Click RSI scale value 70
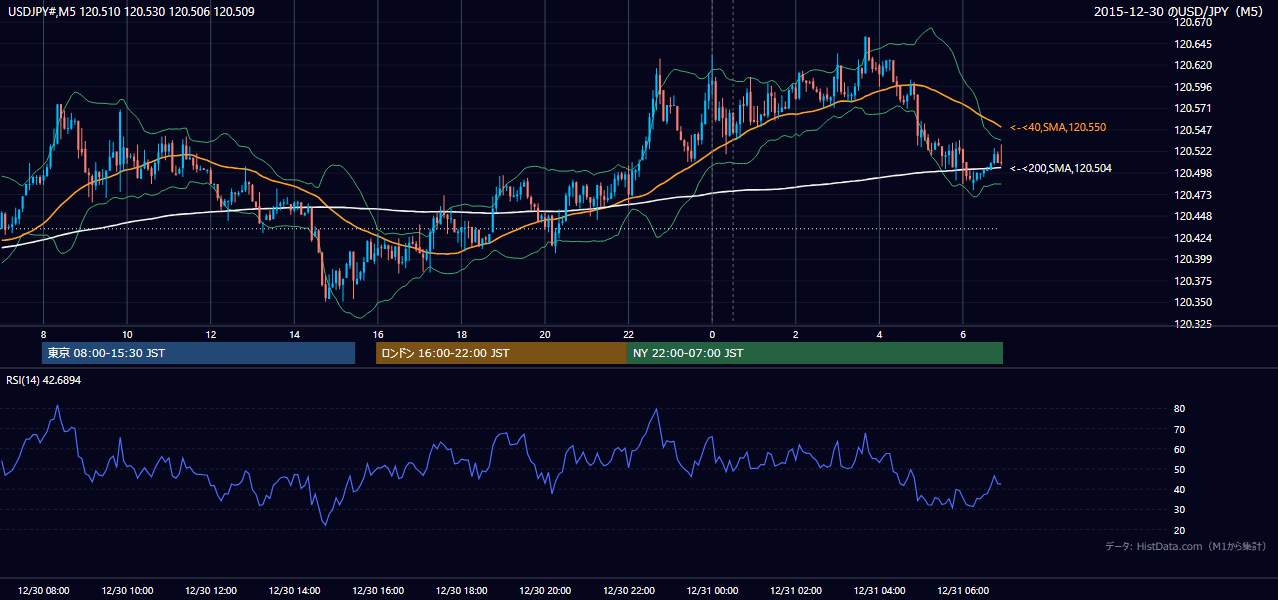This screenshot has width=1278, height=600. (x=1180, y=430)
